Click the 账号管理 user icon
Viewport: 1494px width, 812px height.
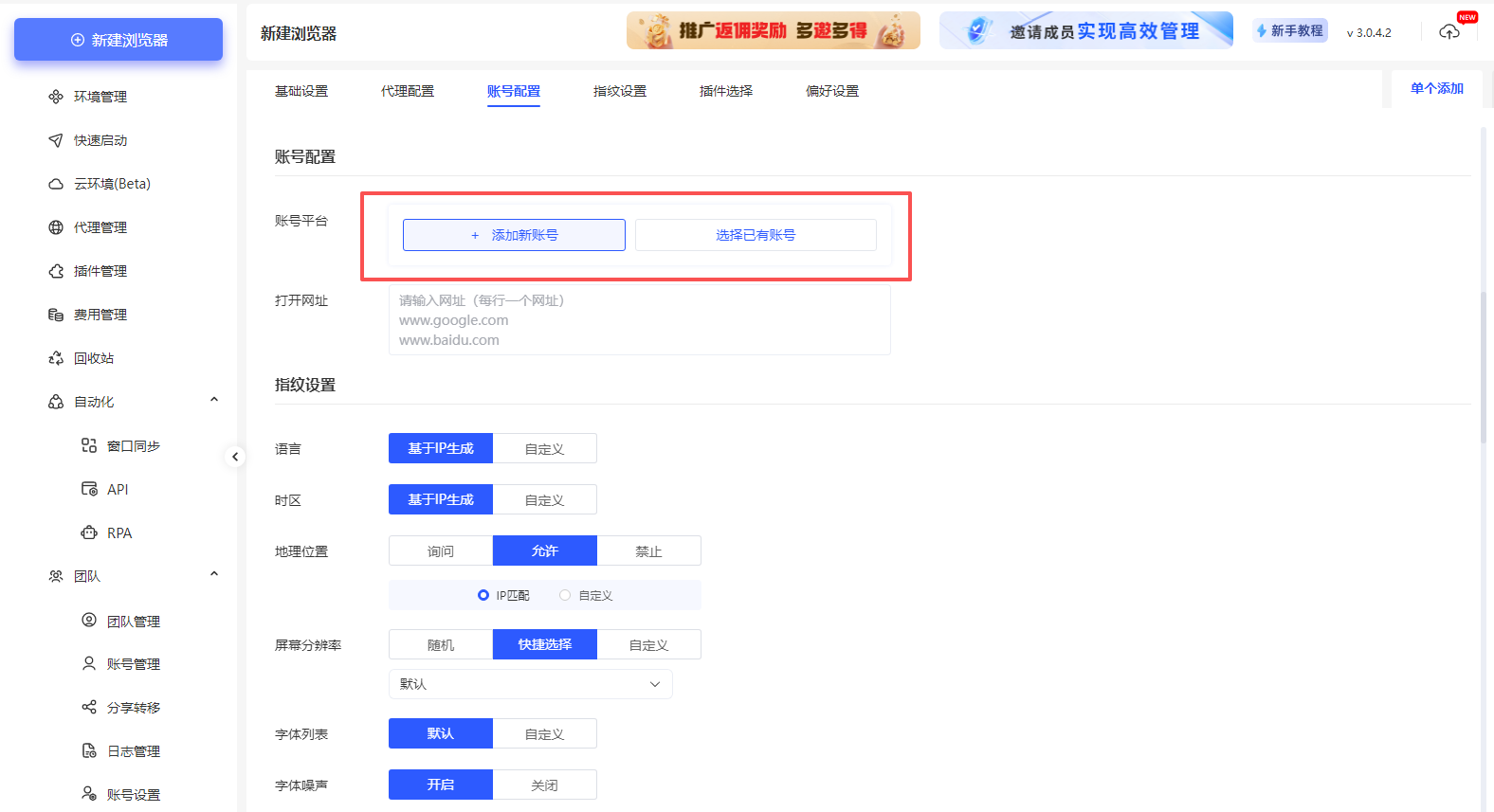[x=89, y=663]
